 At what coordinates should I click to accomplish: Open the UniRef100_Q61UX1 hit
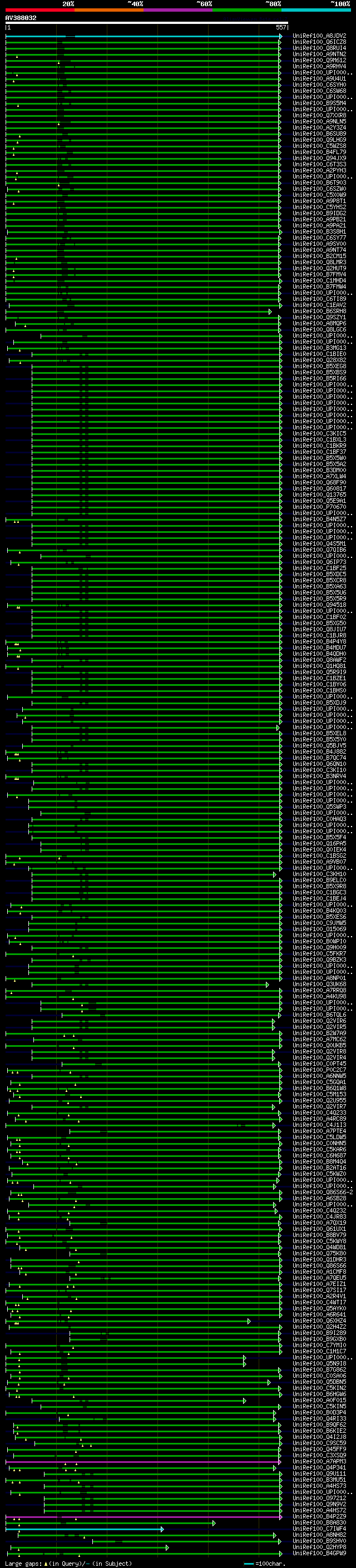(x=319, y=1228)
